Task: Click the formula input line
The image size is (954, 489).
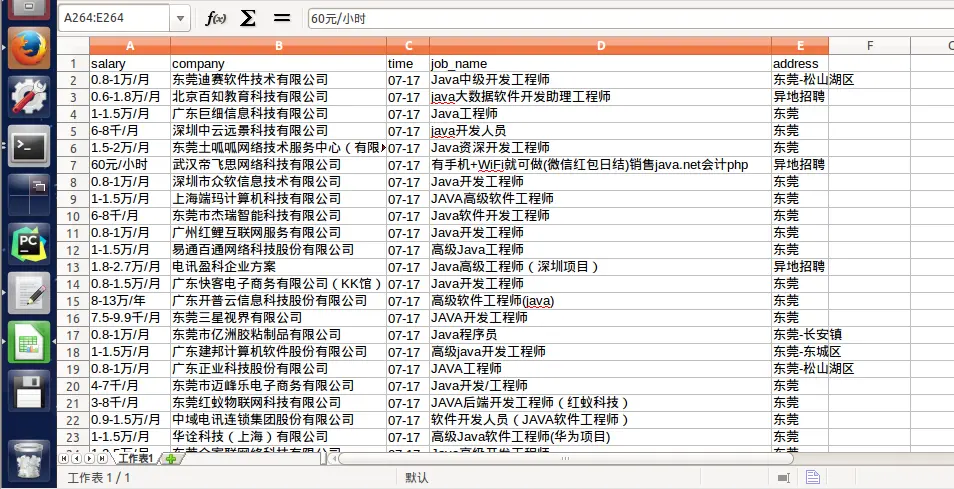Action: (x=631, y=18)
